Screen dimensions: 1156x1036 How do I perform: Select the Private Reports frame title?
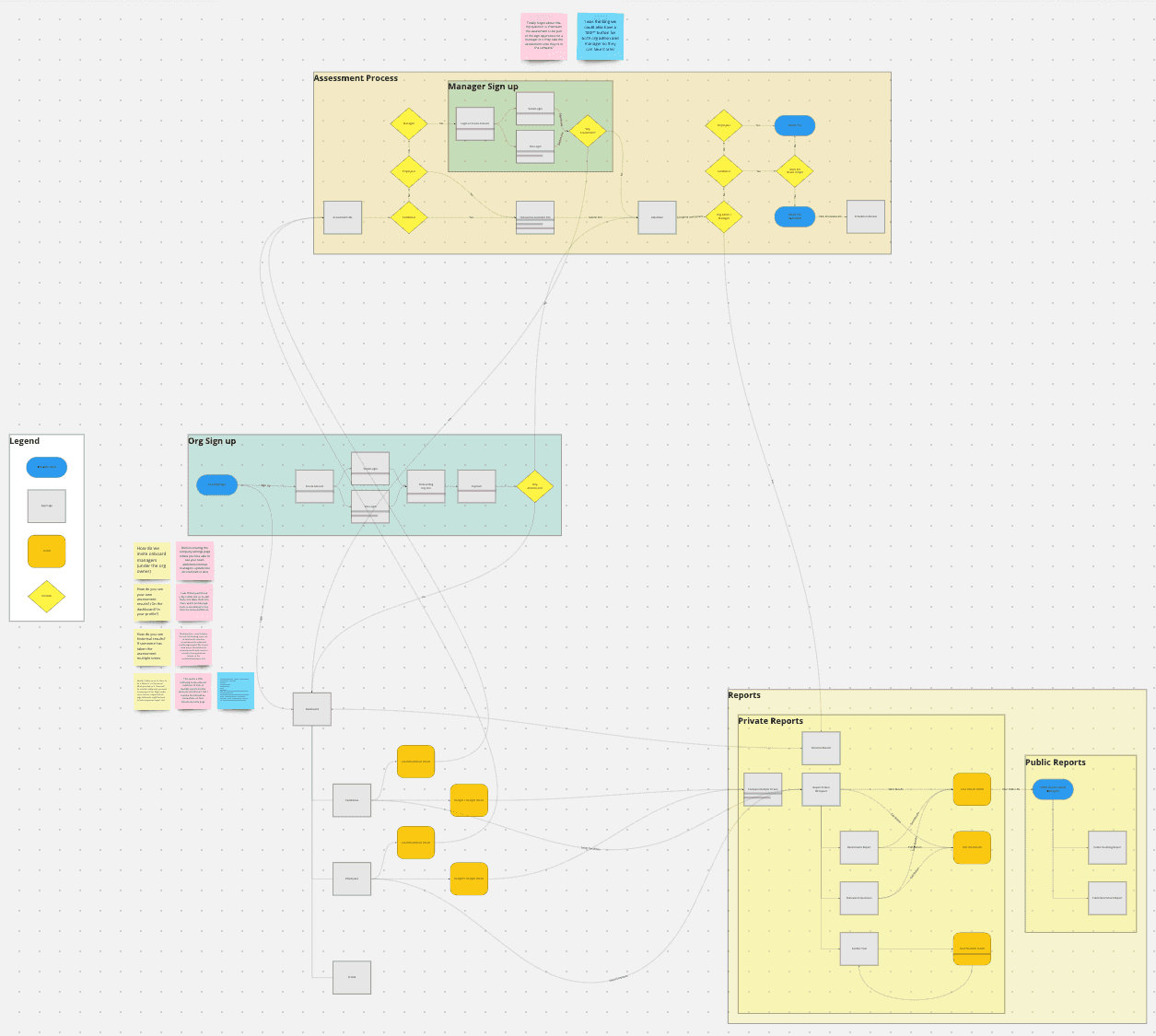pos(770,721)
